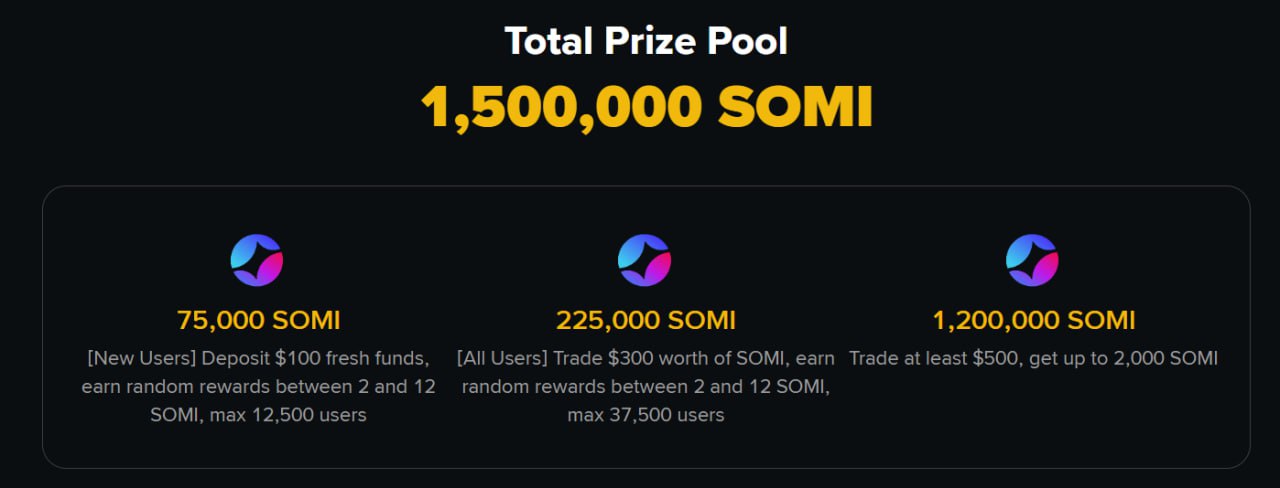1280x488 pixels.
Task: Select the 225,000 SOMI reward amount
Action: coord(645,321)
